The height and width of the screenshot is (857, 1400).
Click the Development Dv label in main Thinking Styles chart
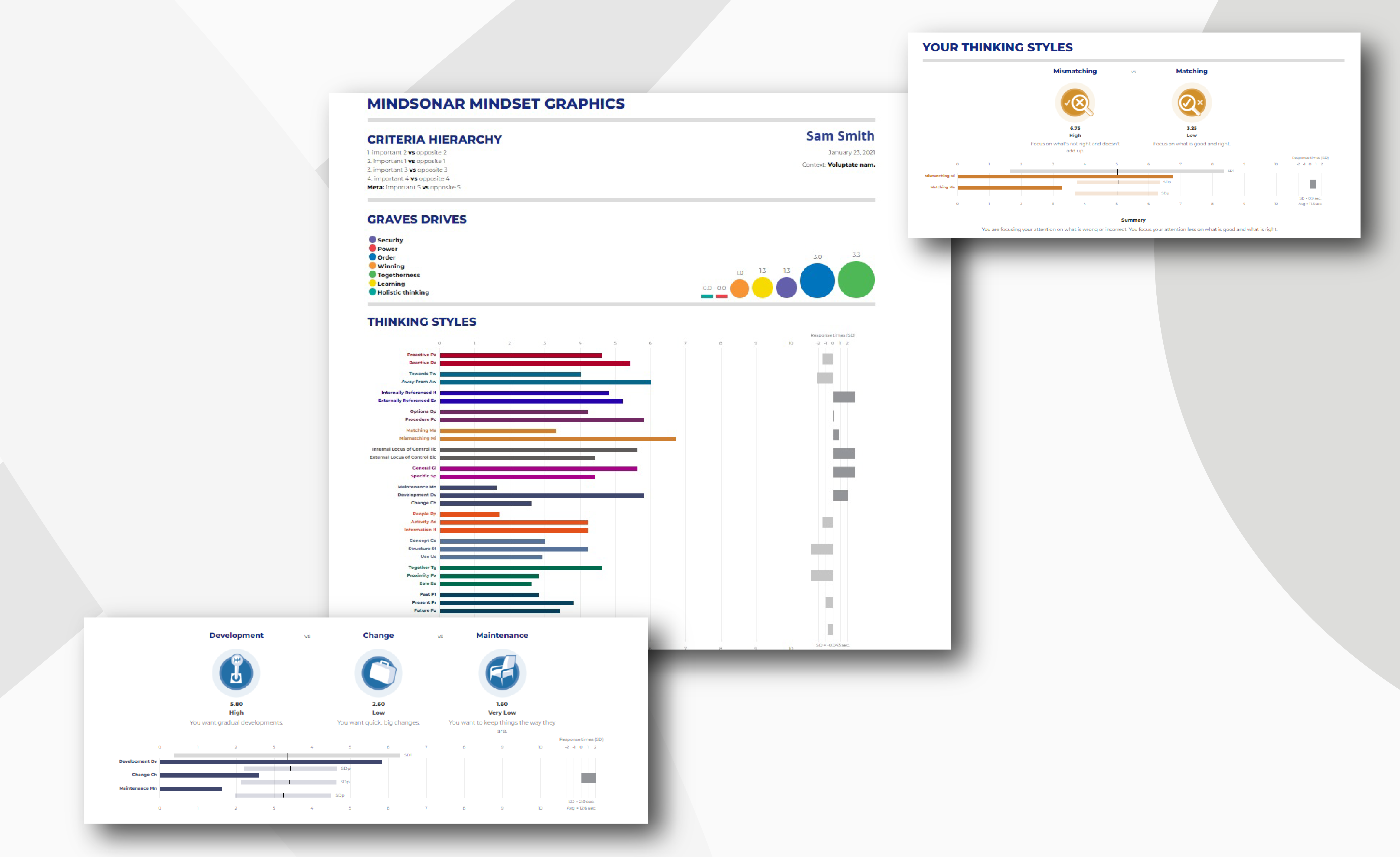click(x=417, y=495)
